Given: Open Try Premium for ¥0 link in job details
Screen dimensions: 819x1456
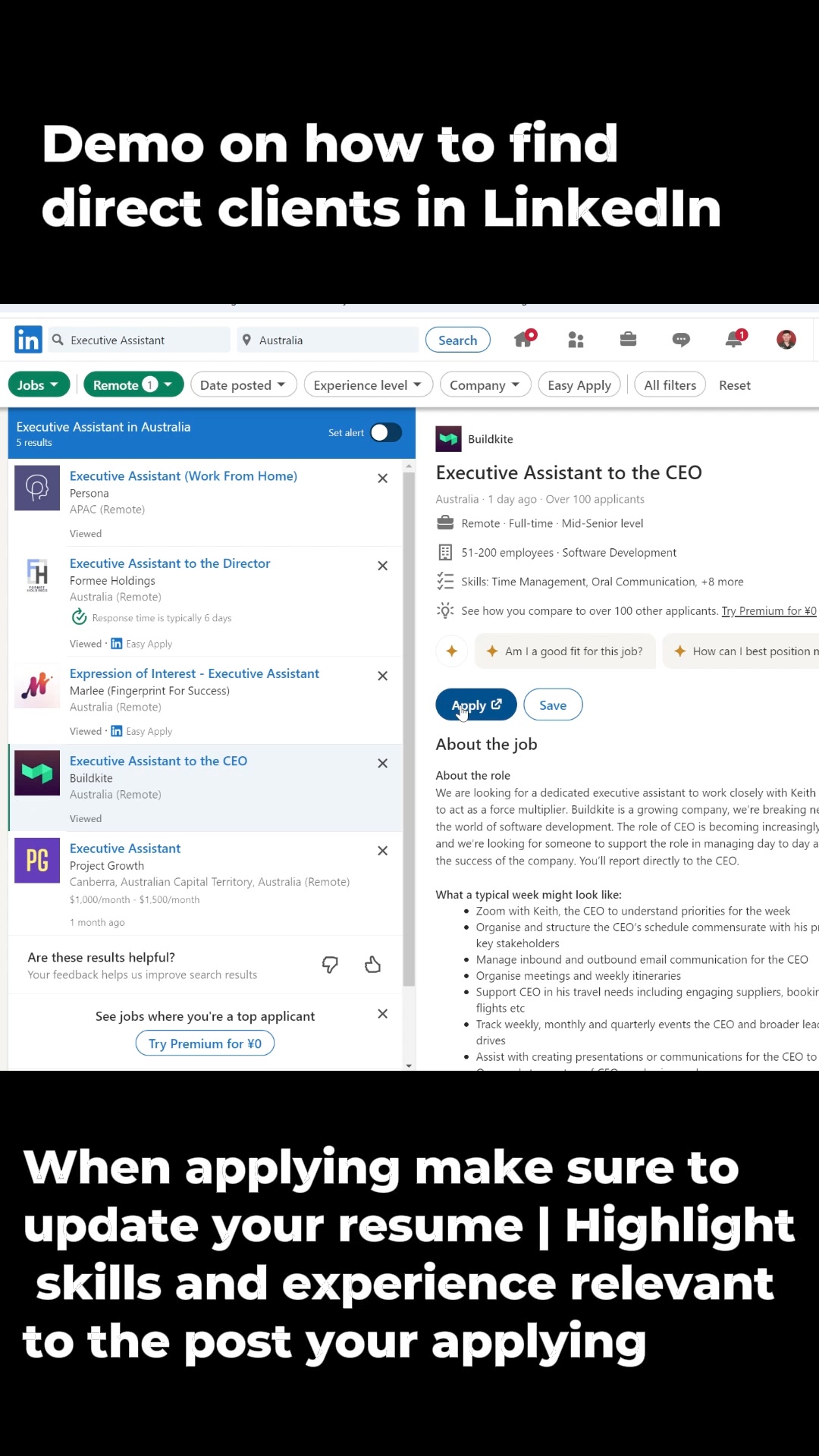Looking at the screenshot, I should coord(769,611).
